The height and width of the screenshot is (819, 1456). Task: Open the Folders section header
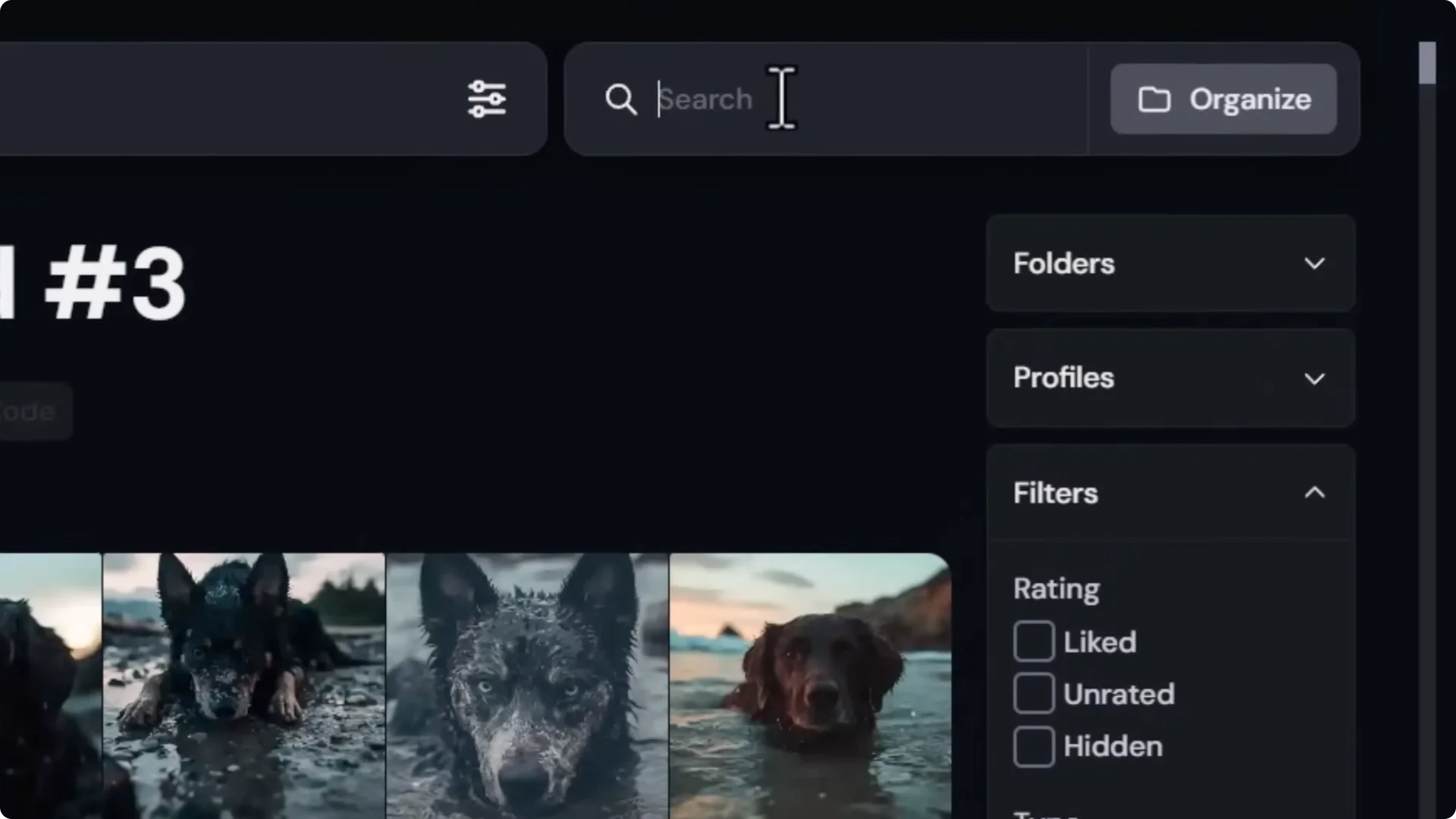1063,263
